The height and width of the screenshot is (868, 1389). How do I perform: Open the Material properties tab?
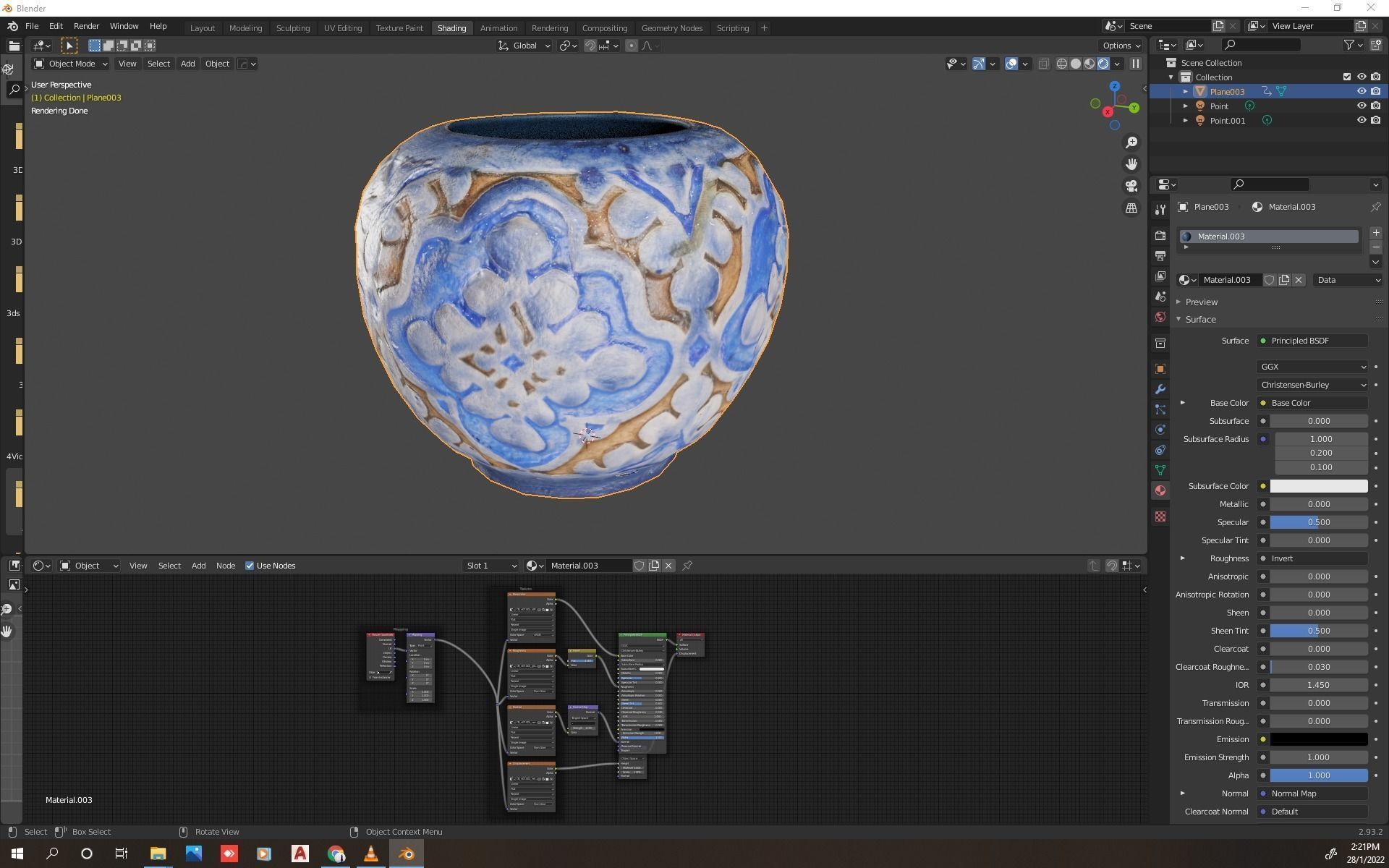1160,490
